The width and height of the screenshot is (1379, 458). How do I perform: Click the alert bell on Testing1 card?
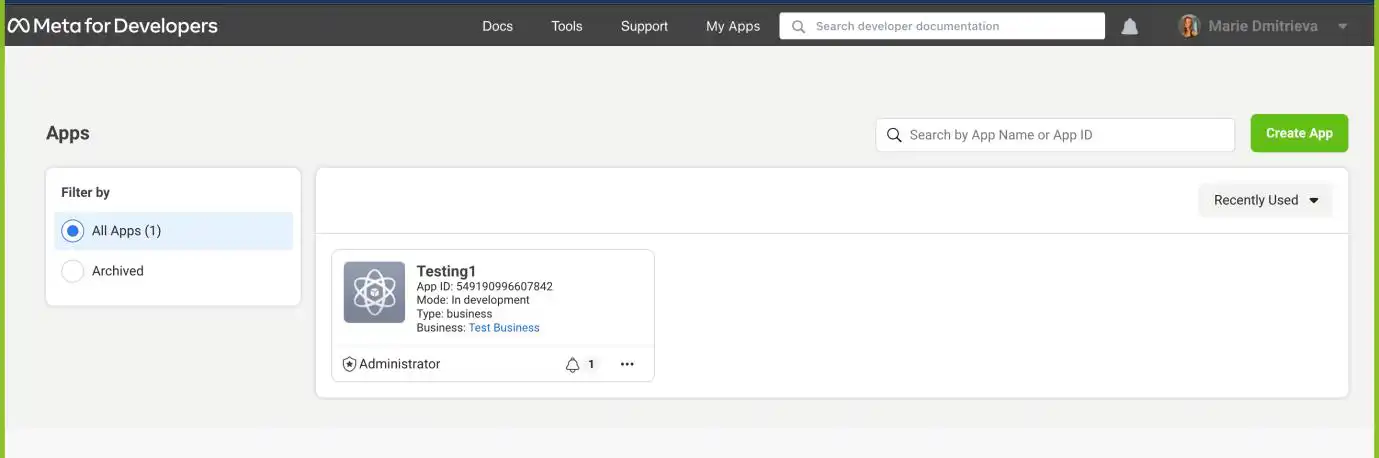pos(573,365)
